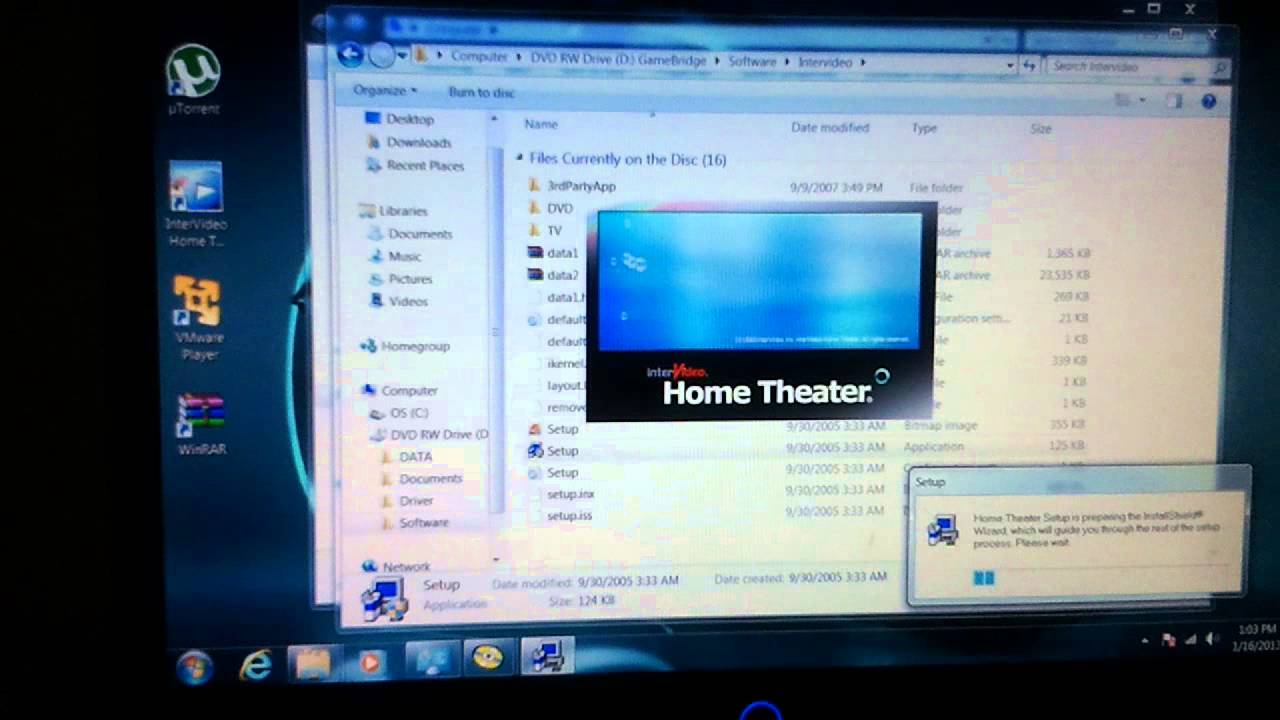The width and height of the screenshot is (1280, 720).
Task: Click the Search Intervideo box
Action: (1136, 66)
